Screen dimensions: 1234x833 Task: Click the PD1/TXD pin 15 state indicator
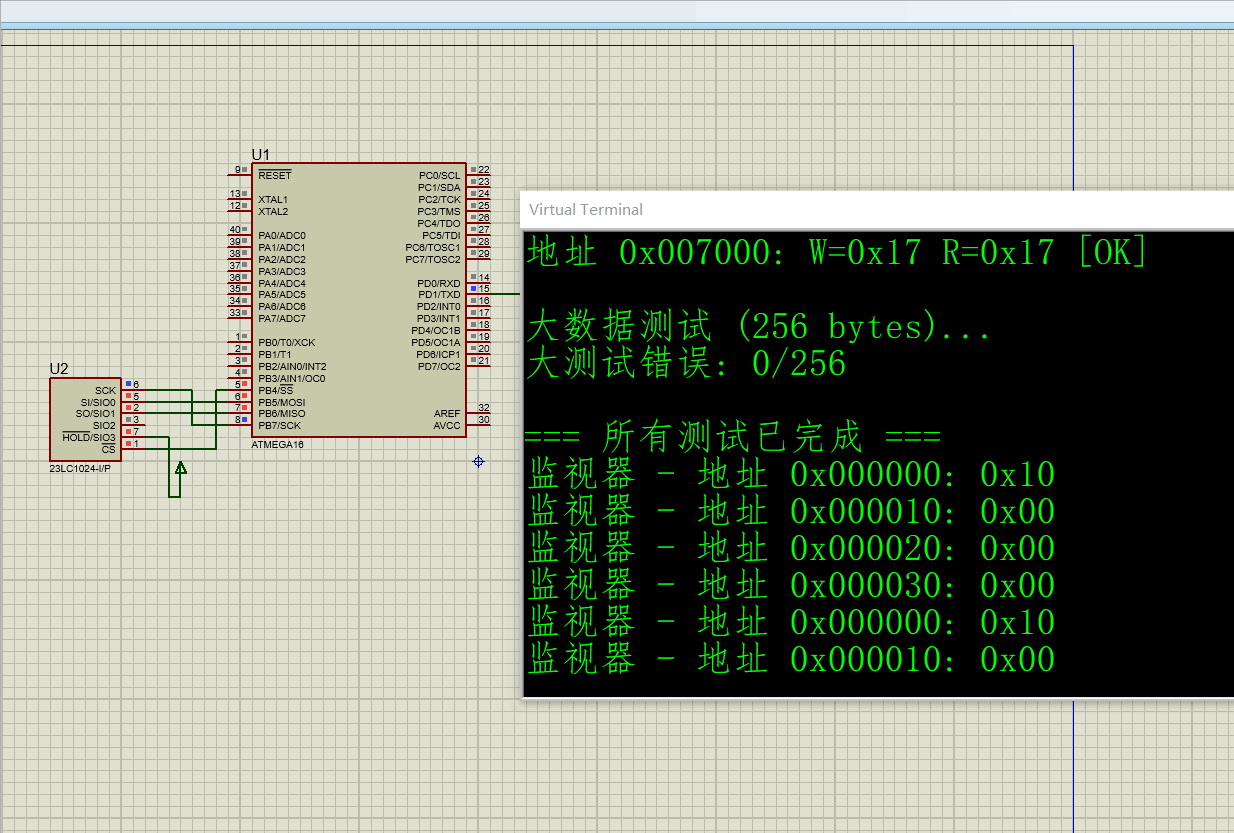473,289
